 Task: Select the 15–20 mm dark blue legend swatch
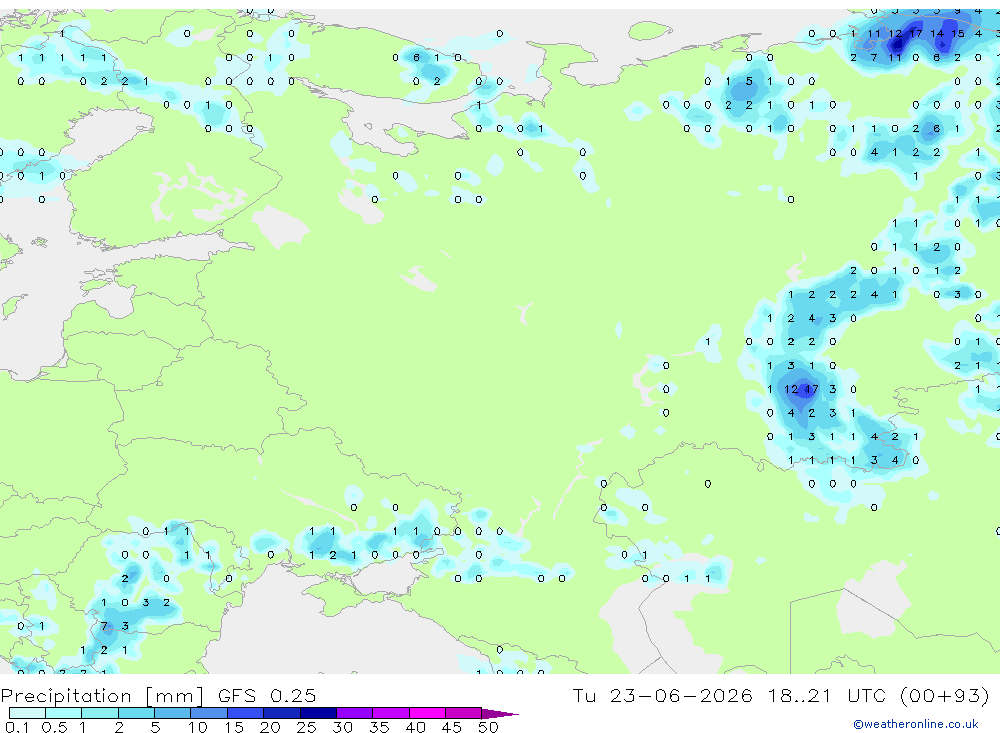coord(245,713)
